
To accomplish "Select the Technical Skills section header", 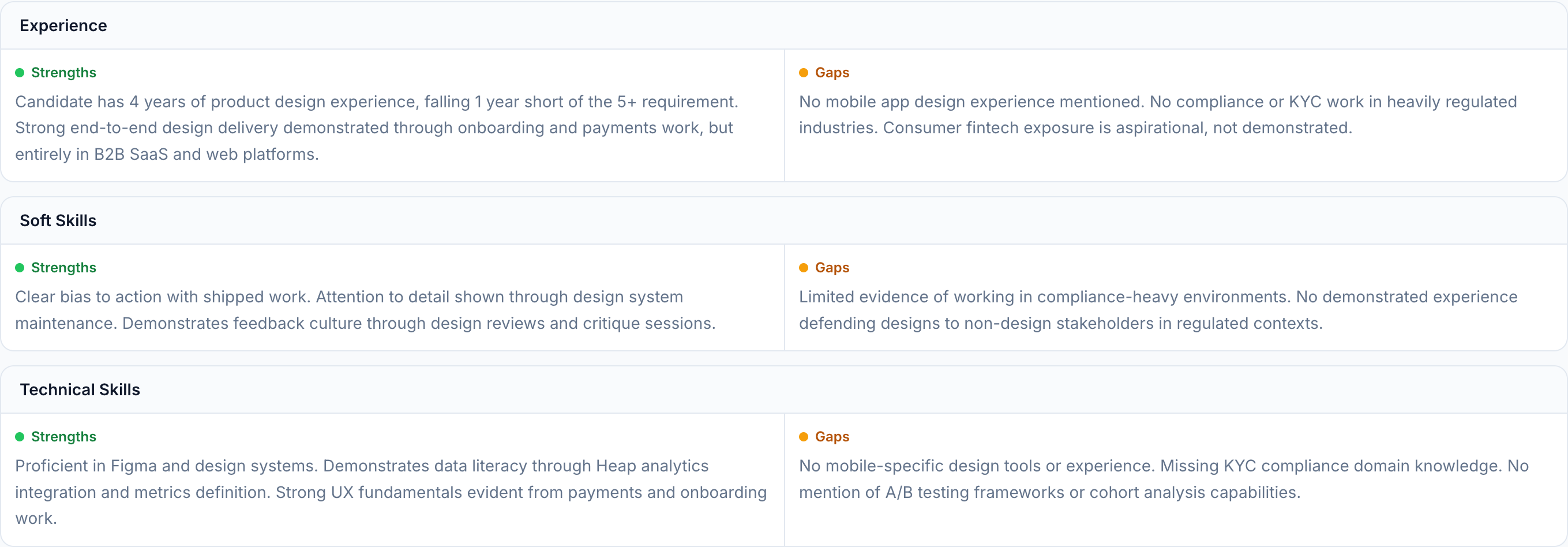I will 80,390.
